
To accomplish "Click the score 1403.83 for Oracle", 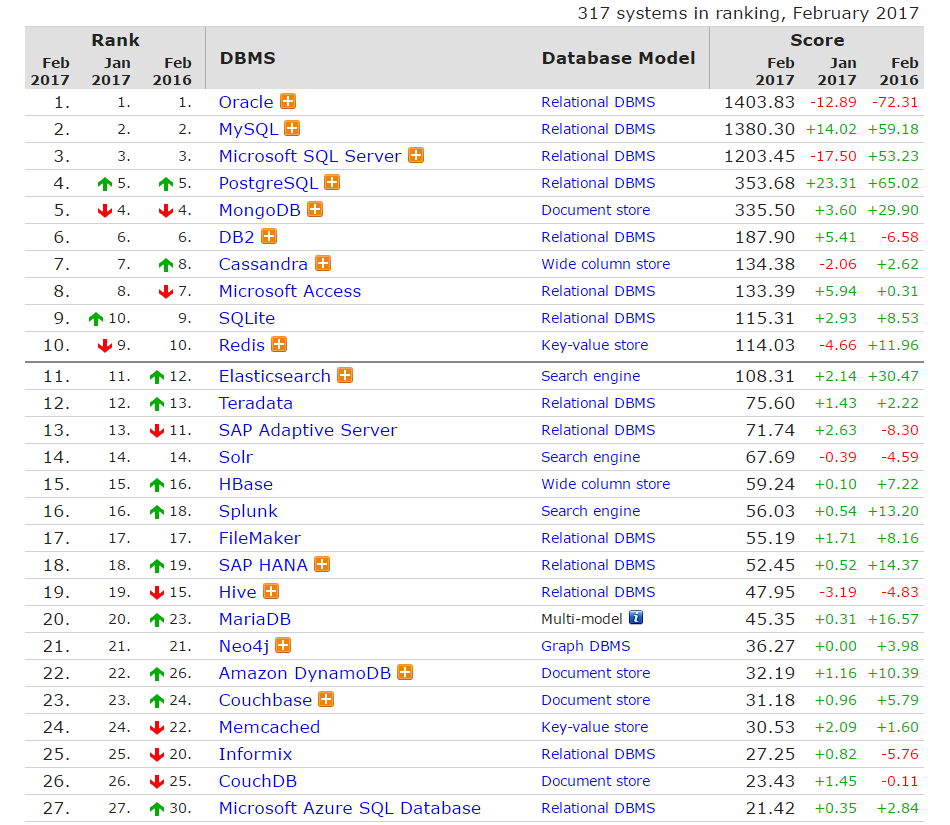I will coord(759,102).
